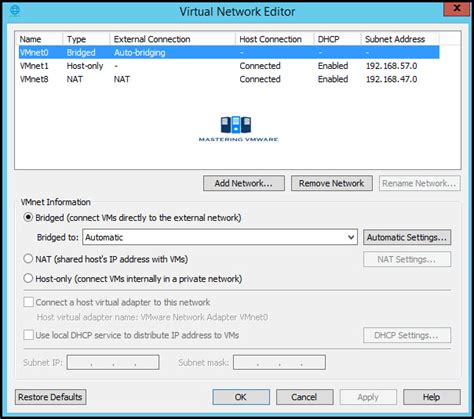The image size is (474, 419).
Task: Click the Subnet mask input field
Action: coord(279,362)
